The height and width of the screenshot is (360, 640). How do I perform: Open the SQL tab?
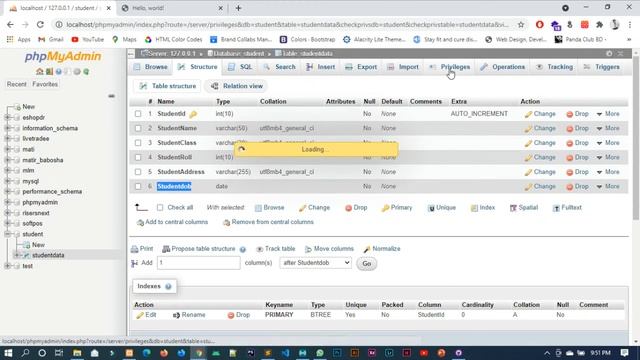240,67
